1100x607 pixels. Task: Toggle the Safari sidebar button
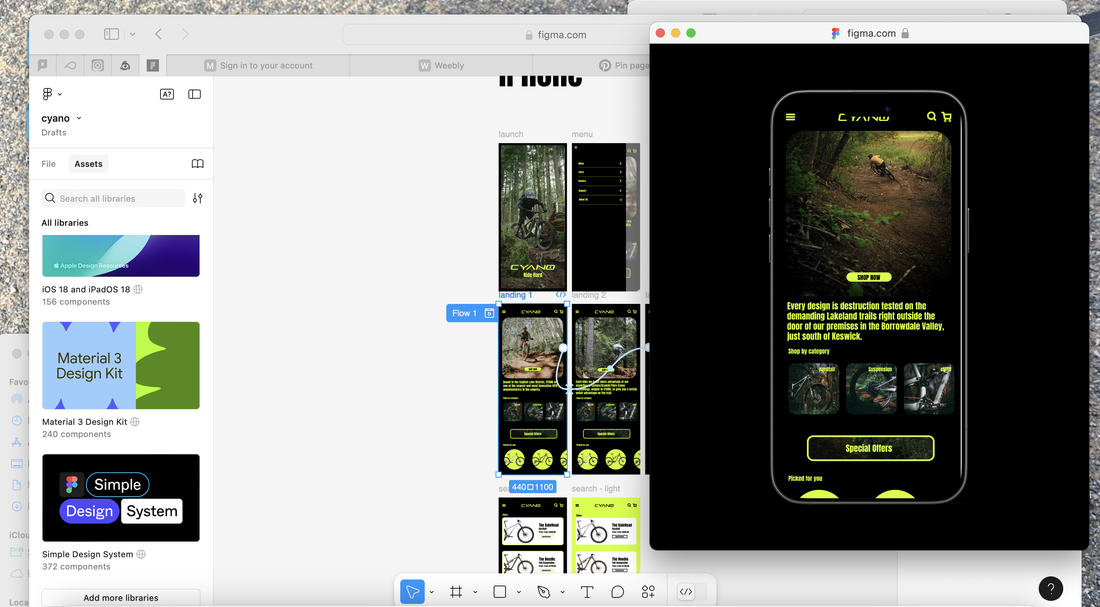[112, 34]
